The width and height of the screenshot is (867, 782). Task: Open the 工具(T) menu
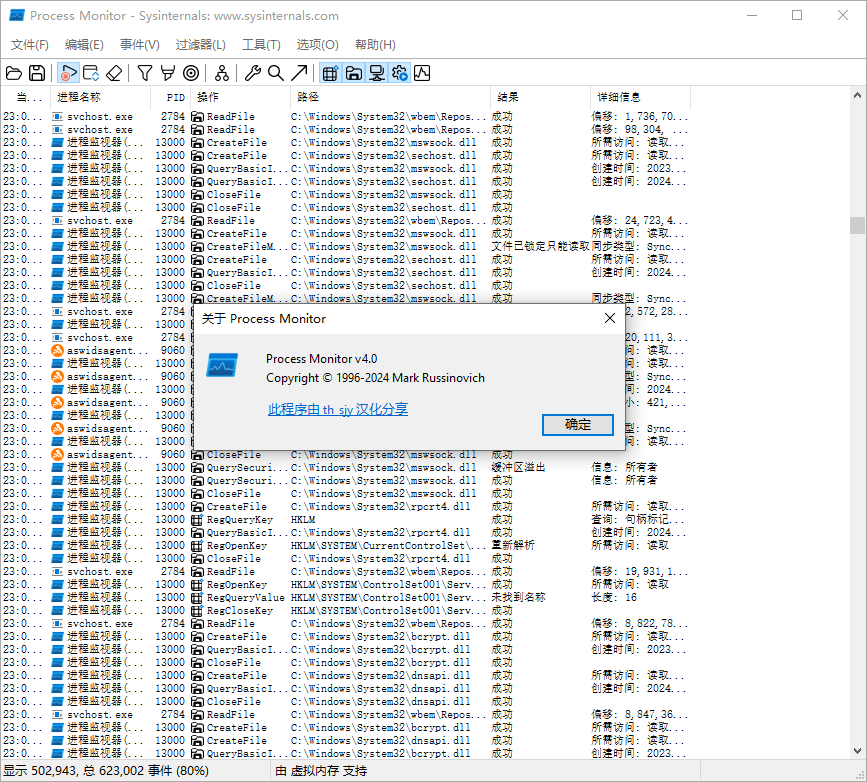[x=261, y=45]
